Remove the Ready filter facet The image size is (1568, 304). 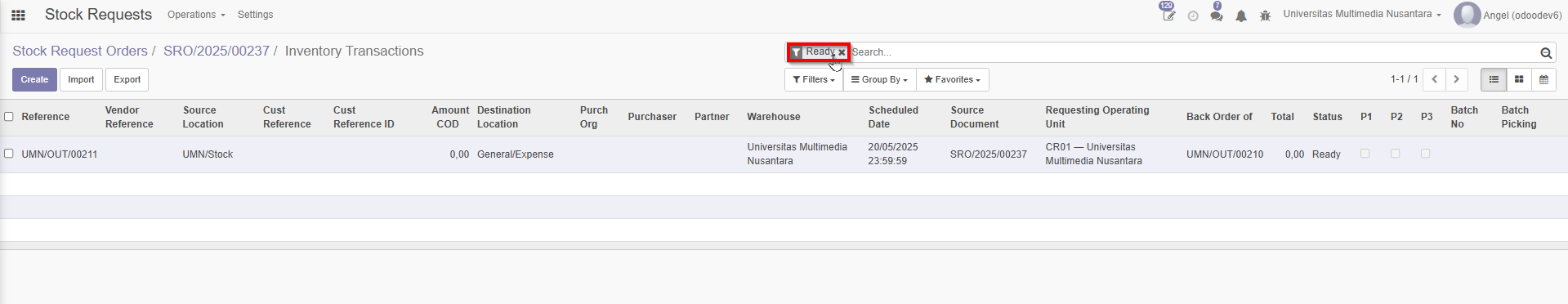pos(842,52)
